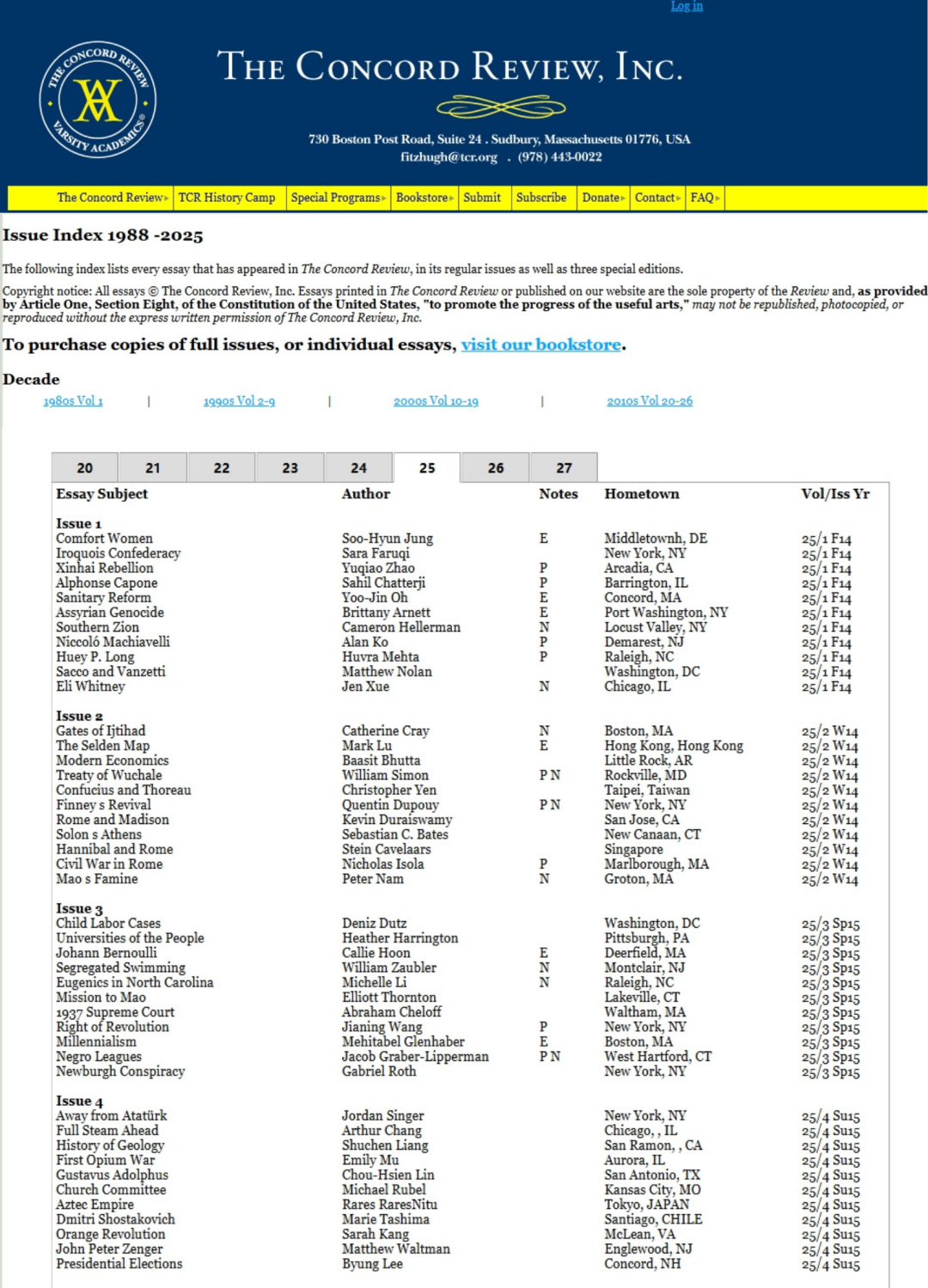Screen dimensions: 928x1288
Task: Select the volume 25 tab
Action: (x=427, y=467)
